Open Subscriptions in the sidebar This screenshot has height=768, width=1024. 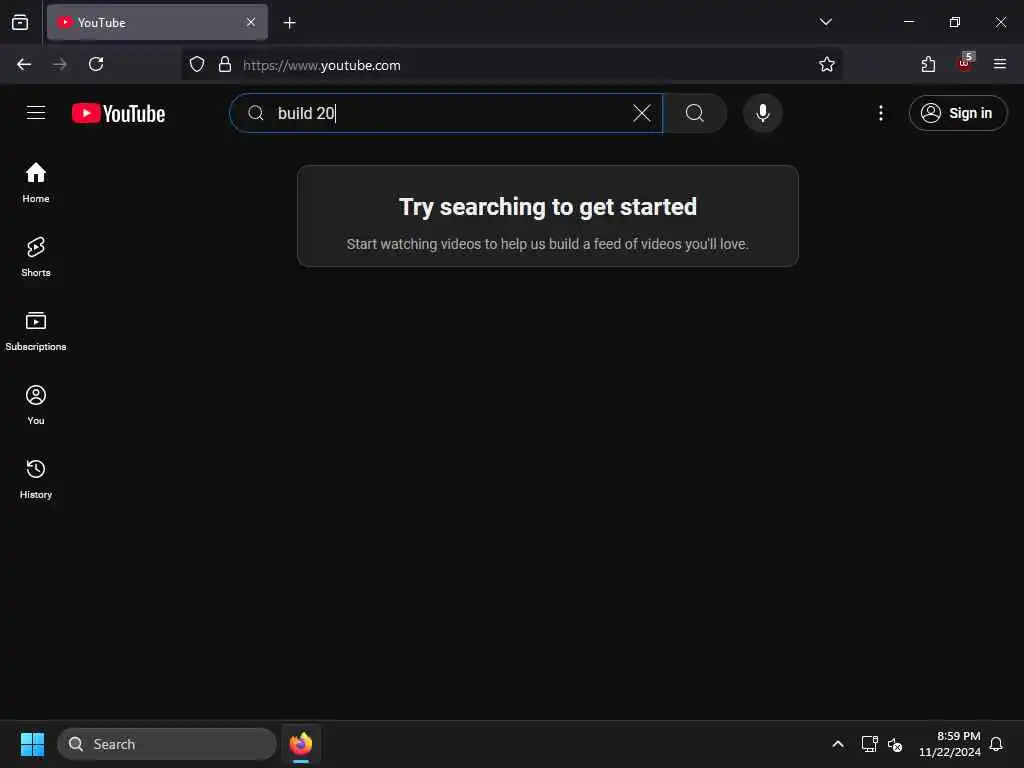[36, 331]
